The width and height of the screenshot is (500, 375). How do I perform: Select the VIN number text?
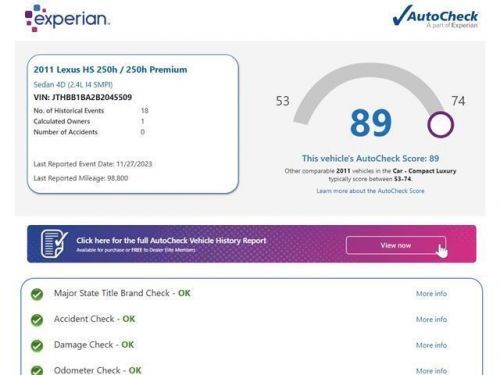(x=92, y=97)
